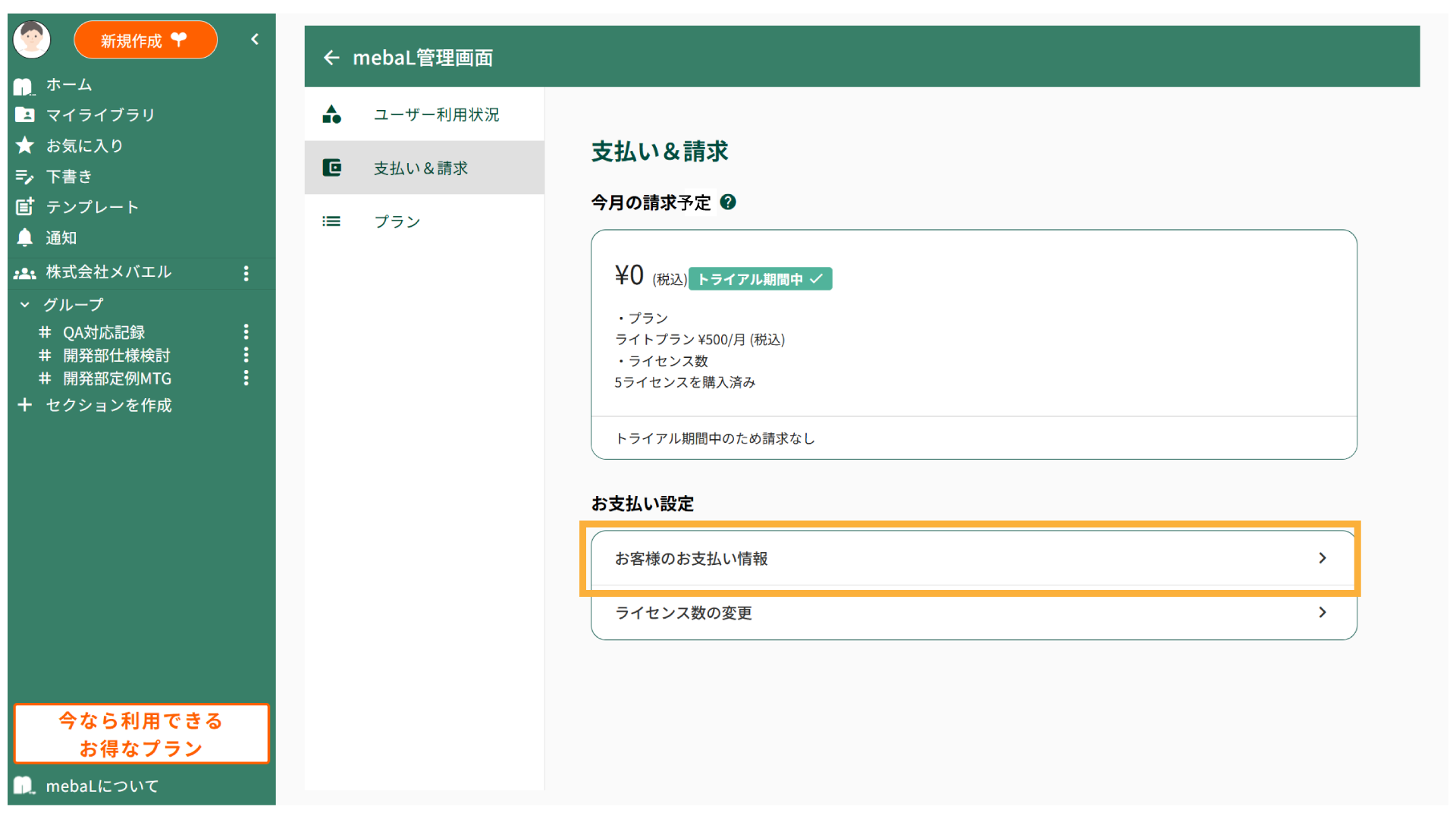Open the テンプレート sidebar item

pos(91,207)
